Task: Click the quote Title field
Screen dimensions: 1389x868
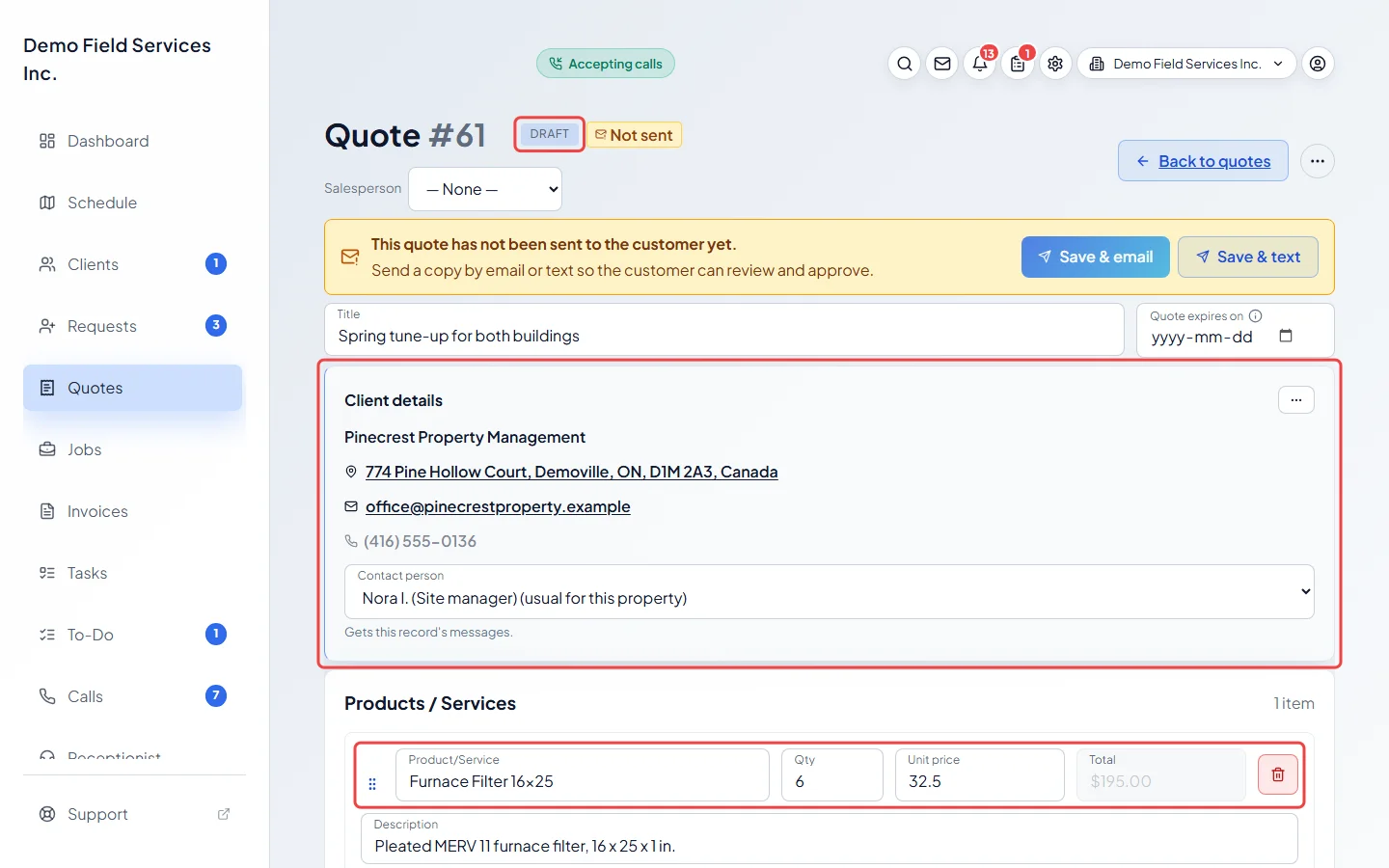Action: (724, 330)
